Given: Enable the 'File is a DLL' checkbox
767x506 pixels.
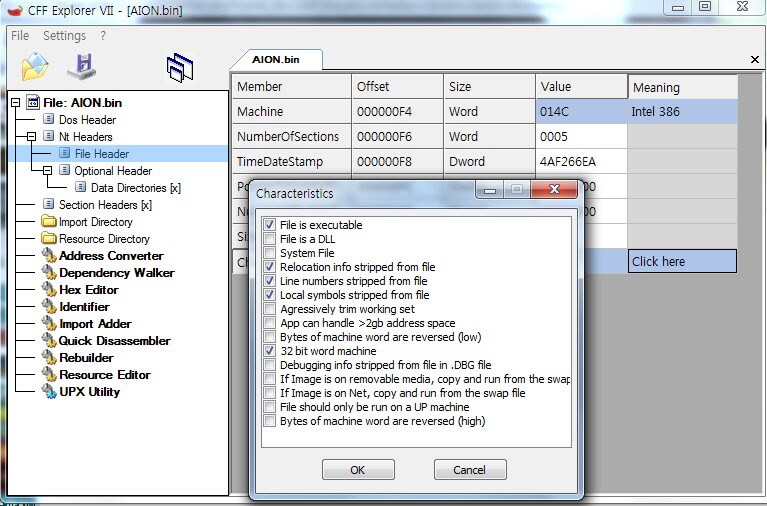Looking at the screenshot, I should click(x=270, y=239).
